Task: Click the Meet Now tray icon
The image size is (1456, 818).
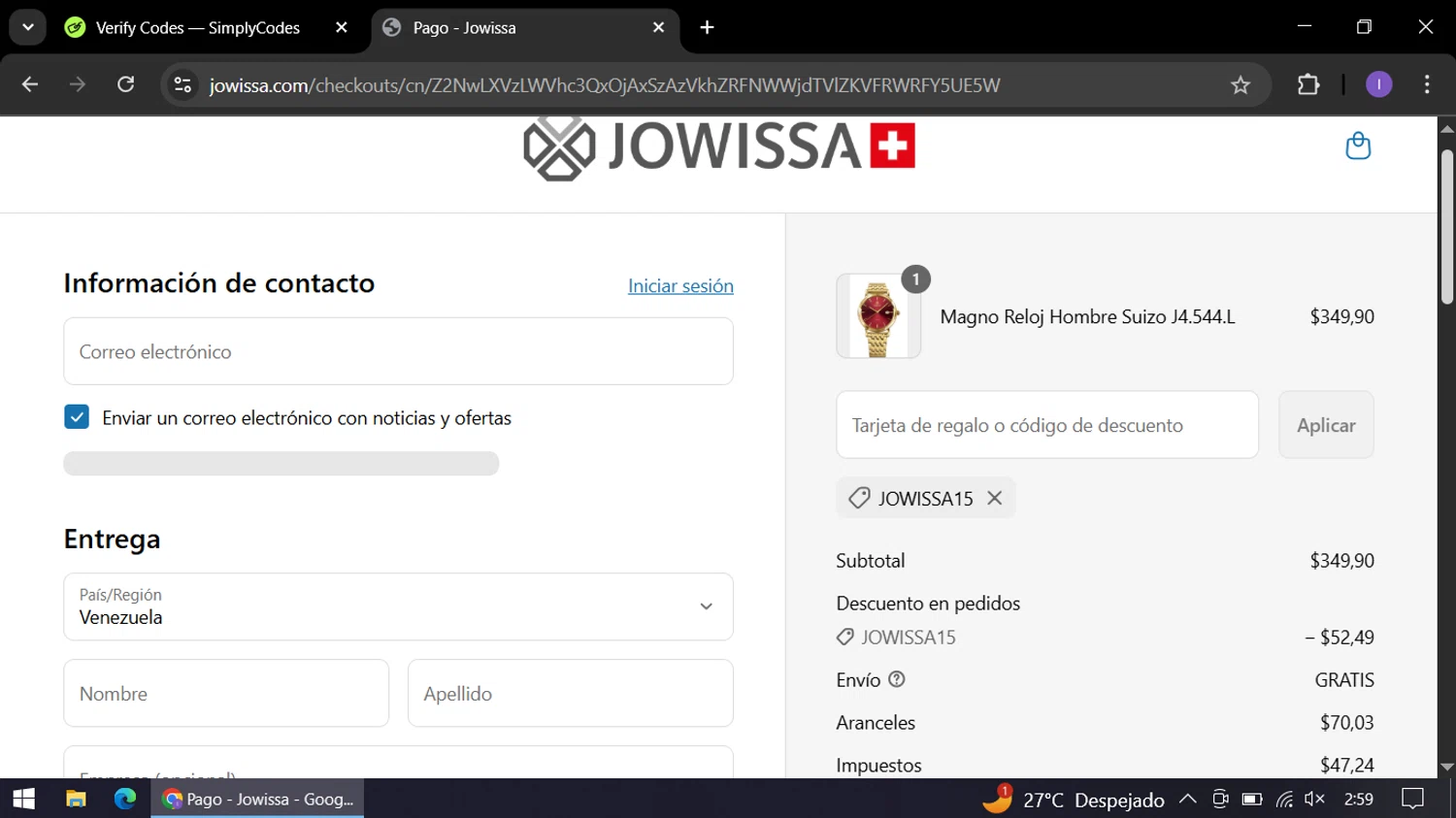Action: (1220, 800)
